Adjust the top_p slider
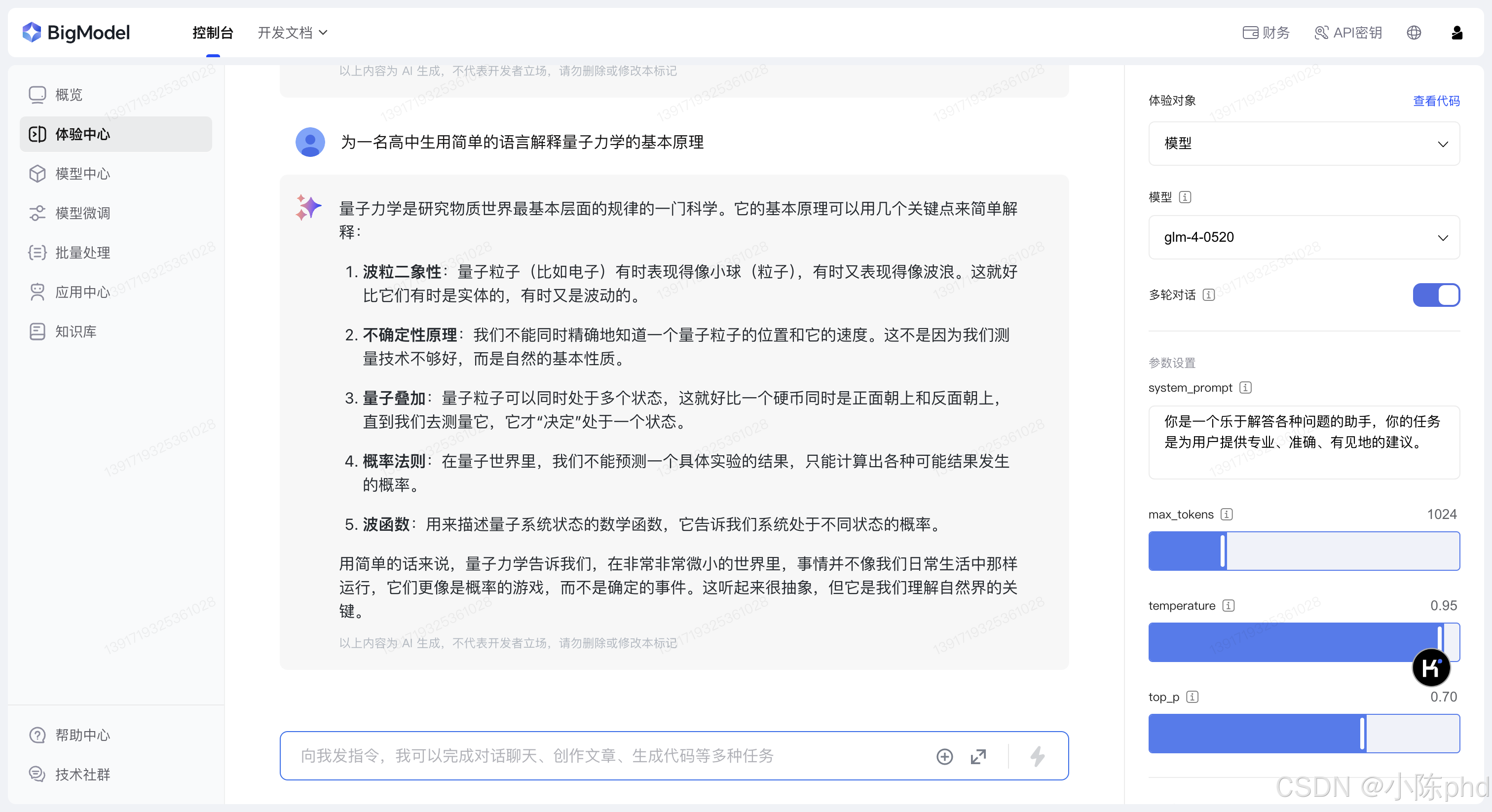Viewport: 1492px width, 812px height. click(x=1305, y=734)
